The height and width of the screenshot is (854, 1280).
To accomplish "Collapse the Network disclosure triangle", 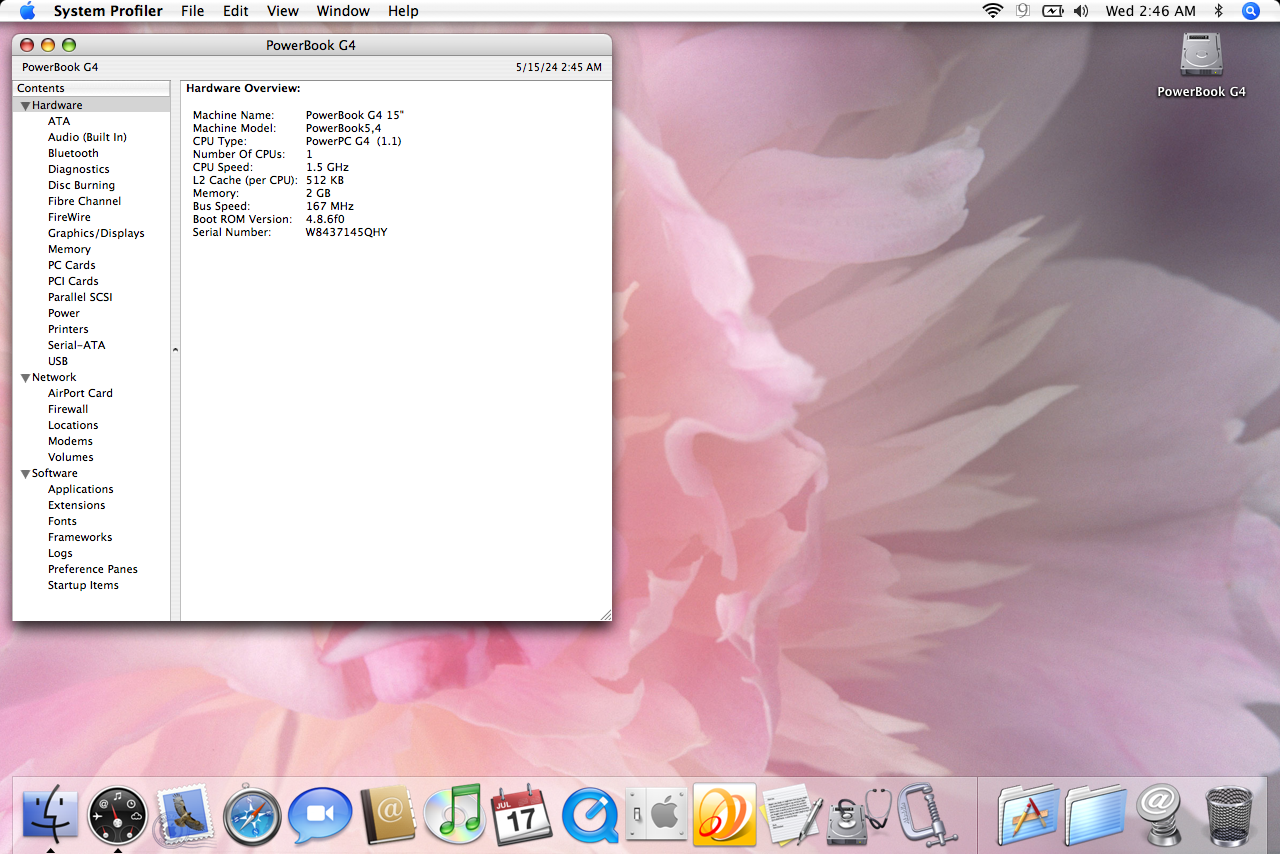I will click(25, 378).
